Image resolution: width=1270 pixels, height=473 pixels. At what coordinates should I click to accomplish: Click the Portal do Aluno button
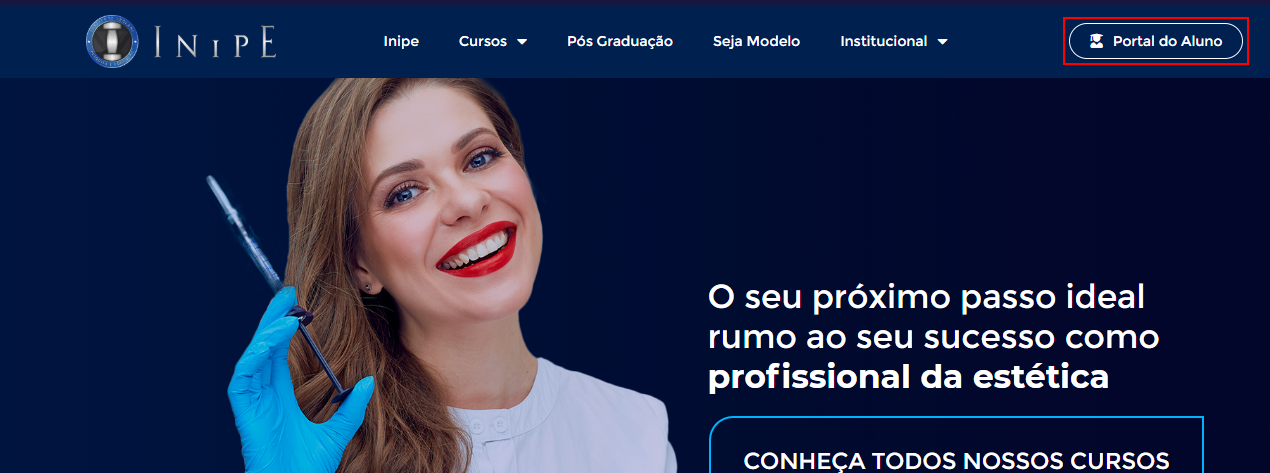click(1156, 41)
